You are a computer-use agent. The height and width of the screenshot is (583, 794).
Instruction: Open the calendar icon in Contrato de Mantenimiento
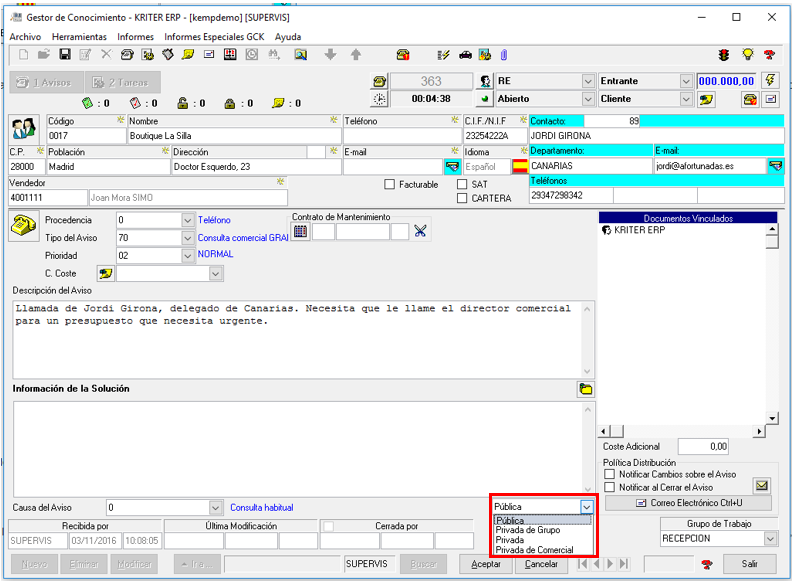pos(300,231)
